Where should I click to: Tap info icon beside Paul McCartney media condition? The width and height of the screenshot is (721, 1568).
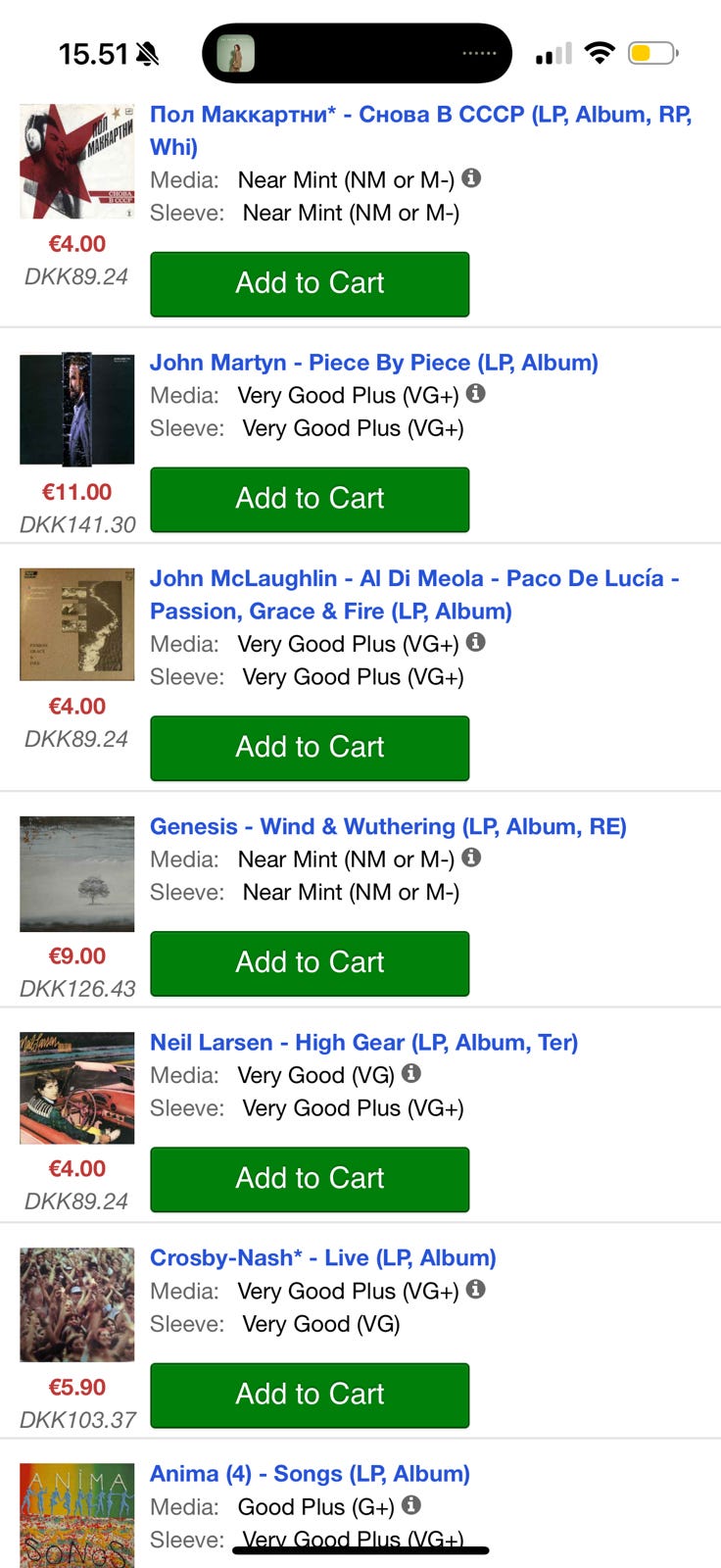471,178
